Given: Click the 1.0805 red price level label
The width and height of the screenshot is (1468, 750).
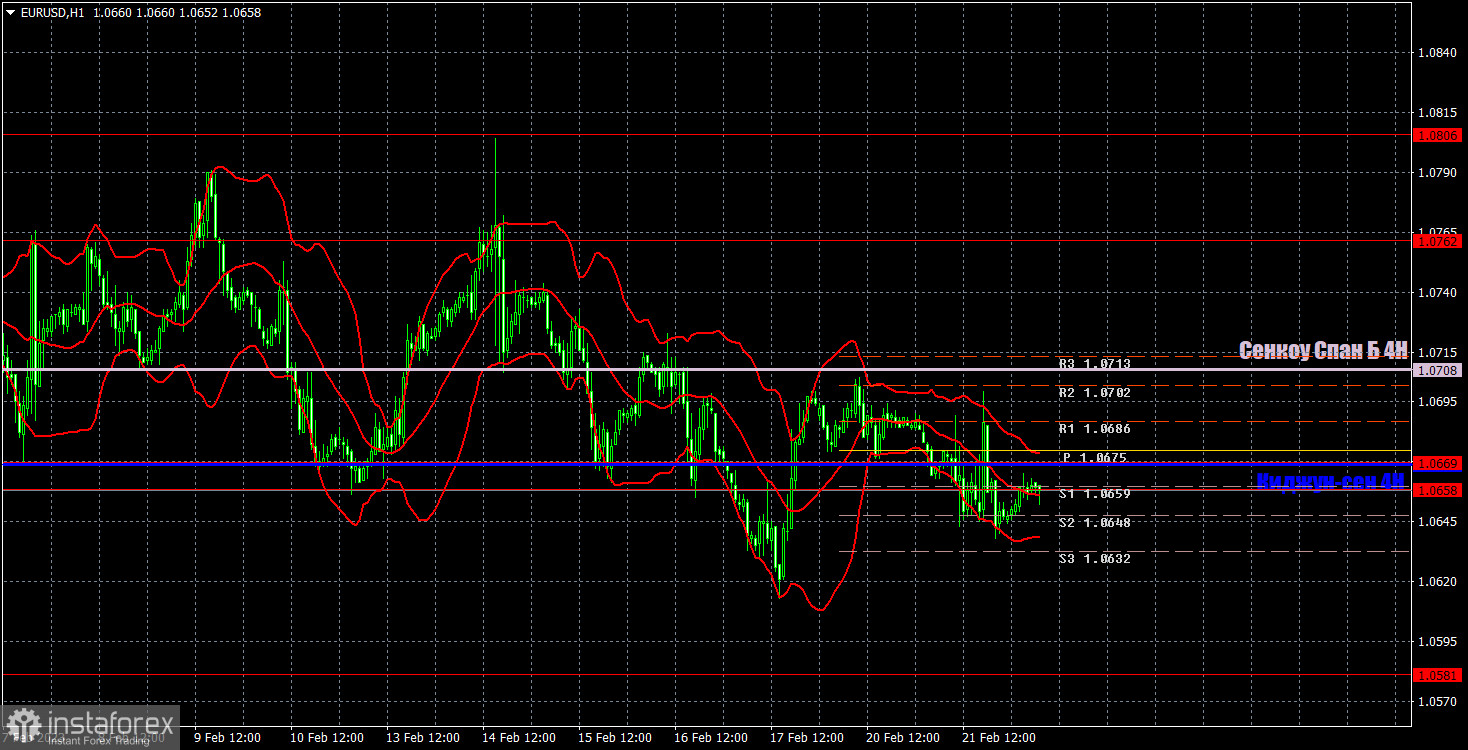Looking at the screenshot, I should click(x=1438, y=135).
